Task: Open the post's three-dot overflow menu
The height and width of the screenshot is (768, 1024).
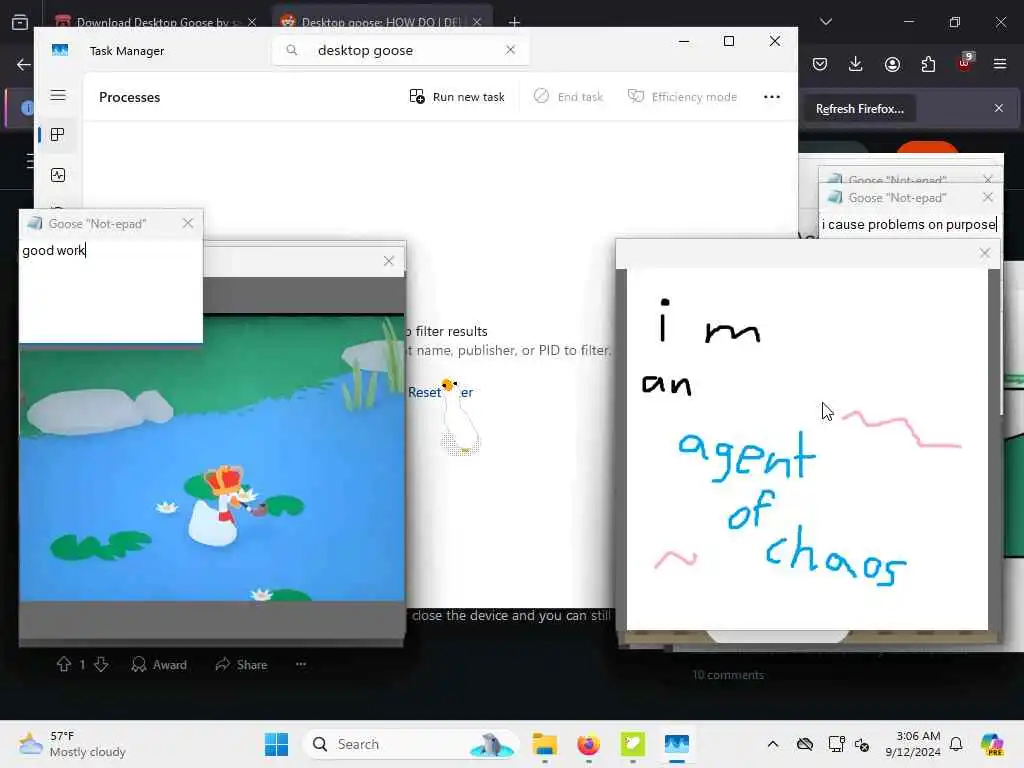Action: point(300,664)
